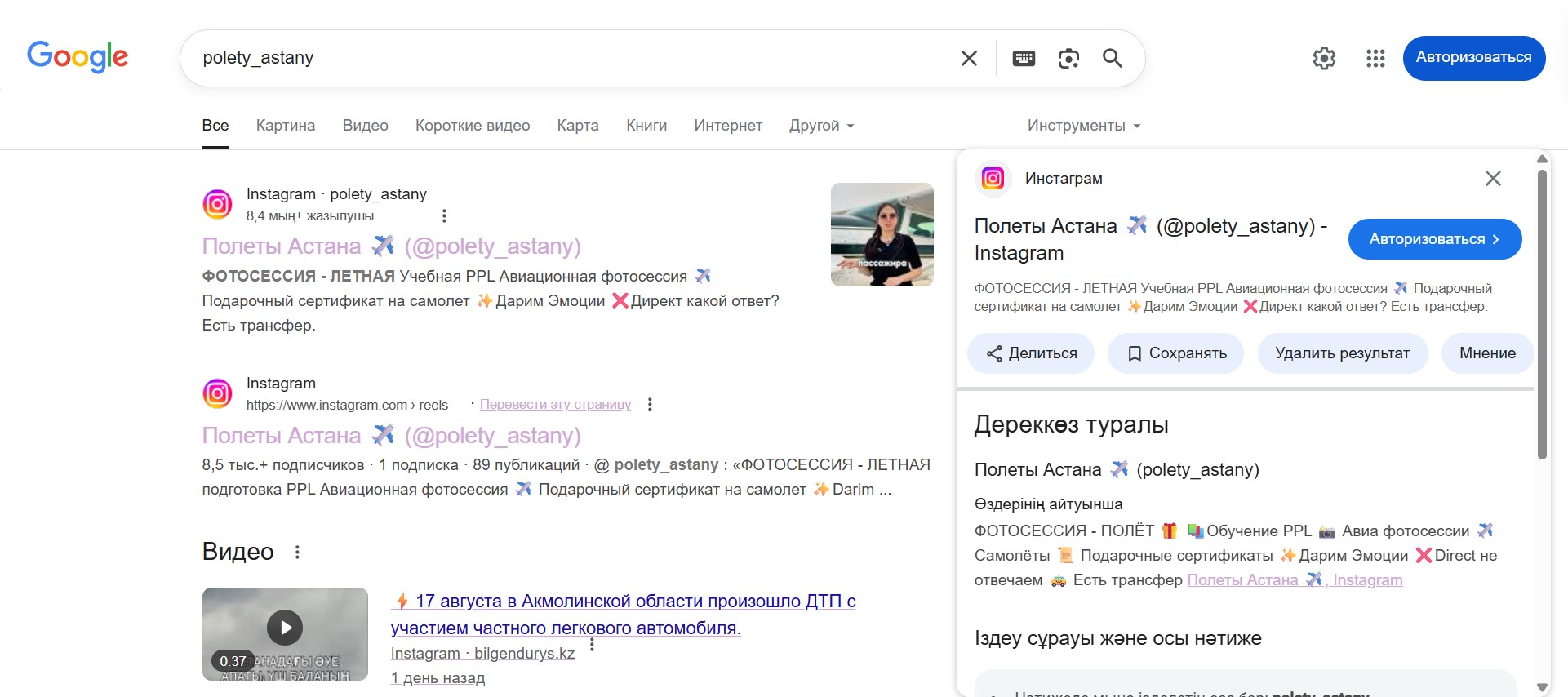Viewport: 1568px width, 697px height.
Task: Click the top-right Авторизоваться button
Action: pyautogui.click(x=1474, y=58)
